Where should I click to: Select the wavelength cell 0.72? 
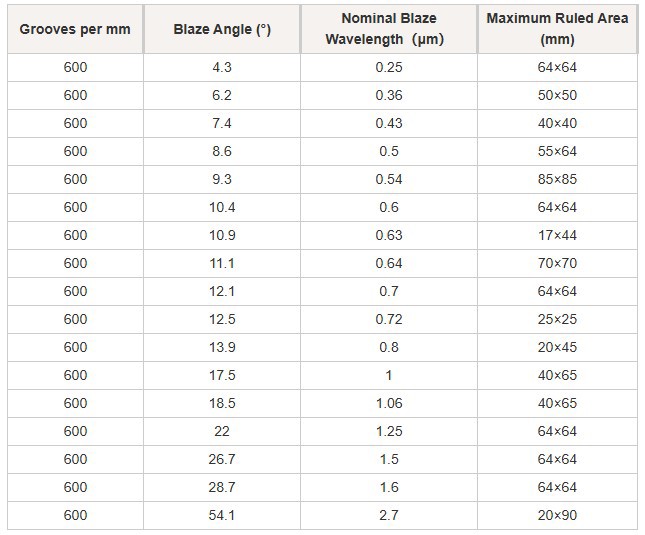click(389, 319)
